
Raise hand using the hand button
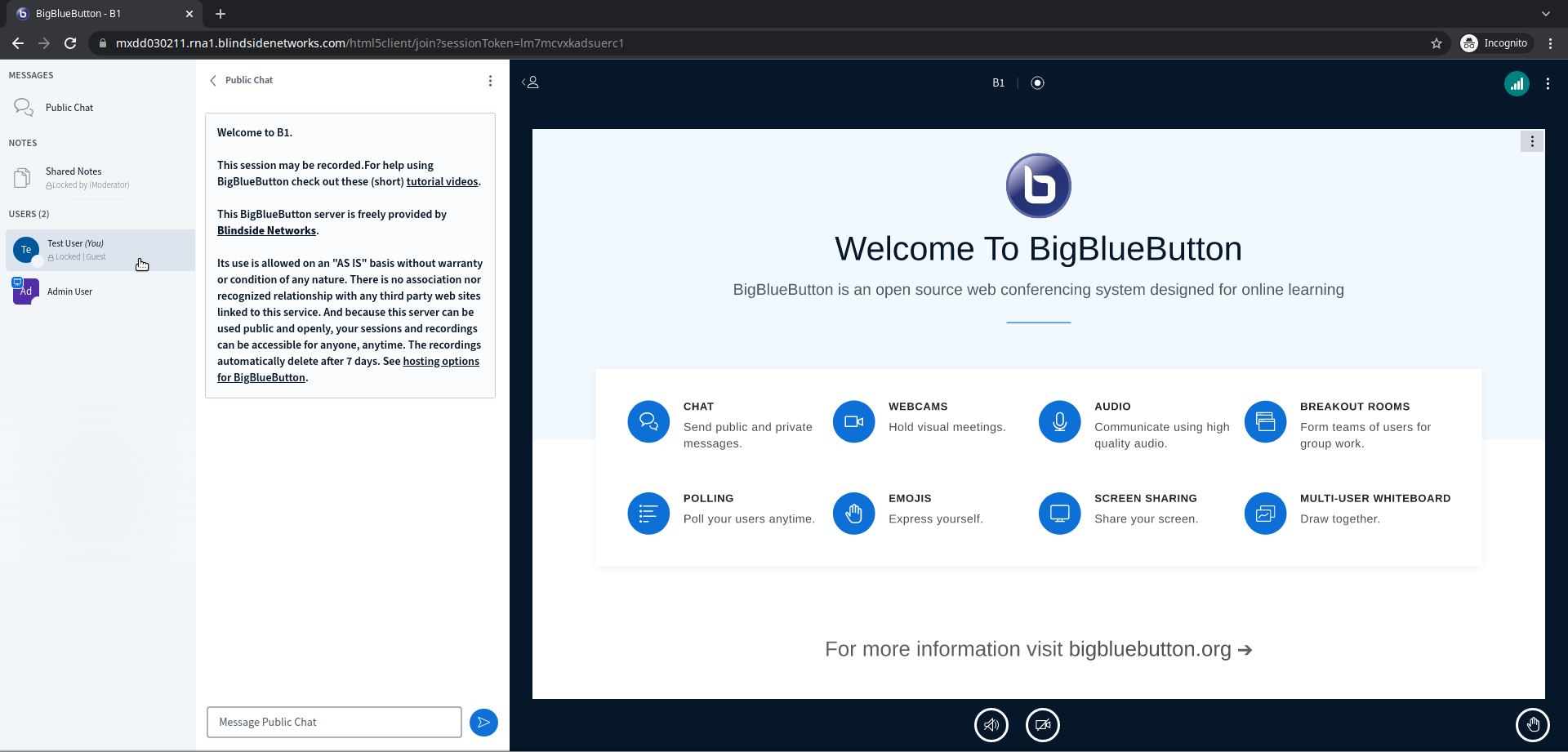click(x=1533, y=724)
